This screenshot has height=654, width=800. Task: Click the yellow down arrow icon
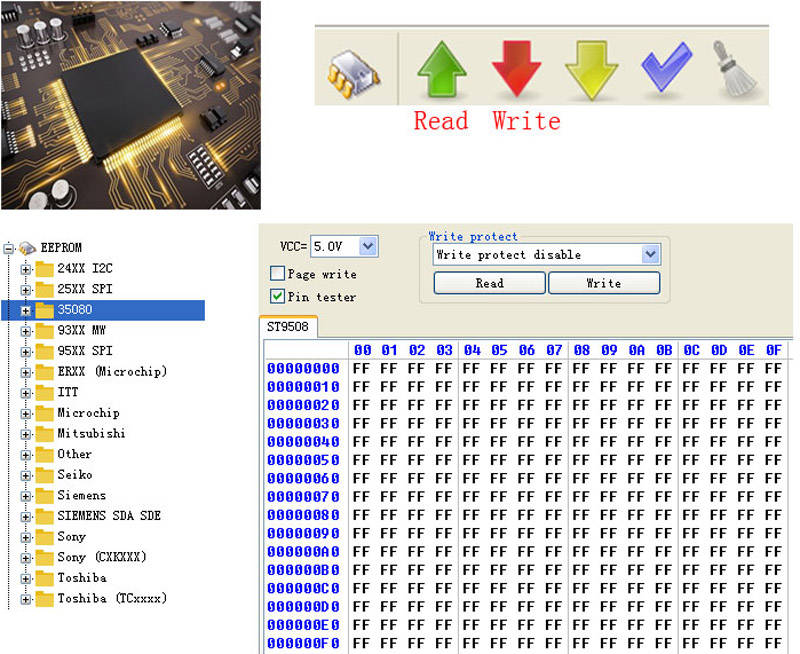tap(591, 69)
